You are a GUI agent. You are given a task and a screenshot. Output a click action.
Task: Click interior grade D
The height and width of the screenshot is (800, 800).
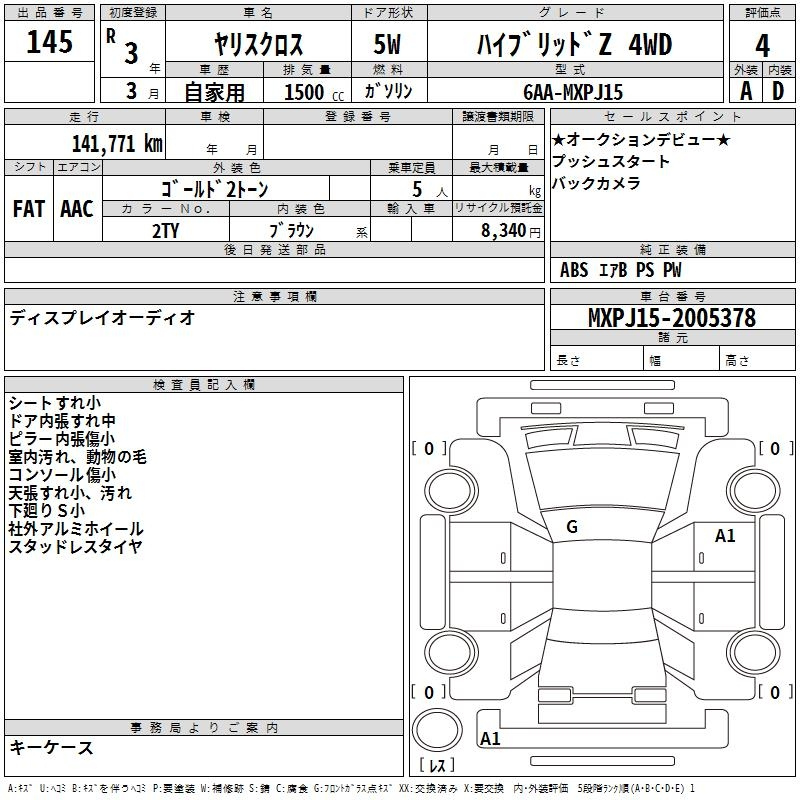click(778, 91)
